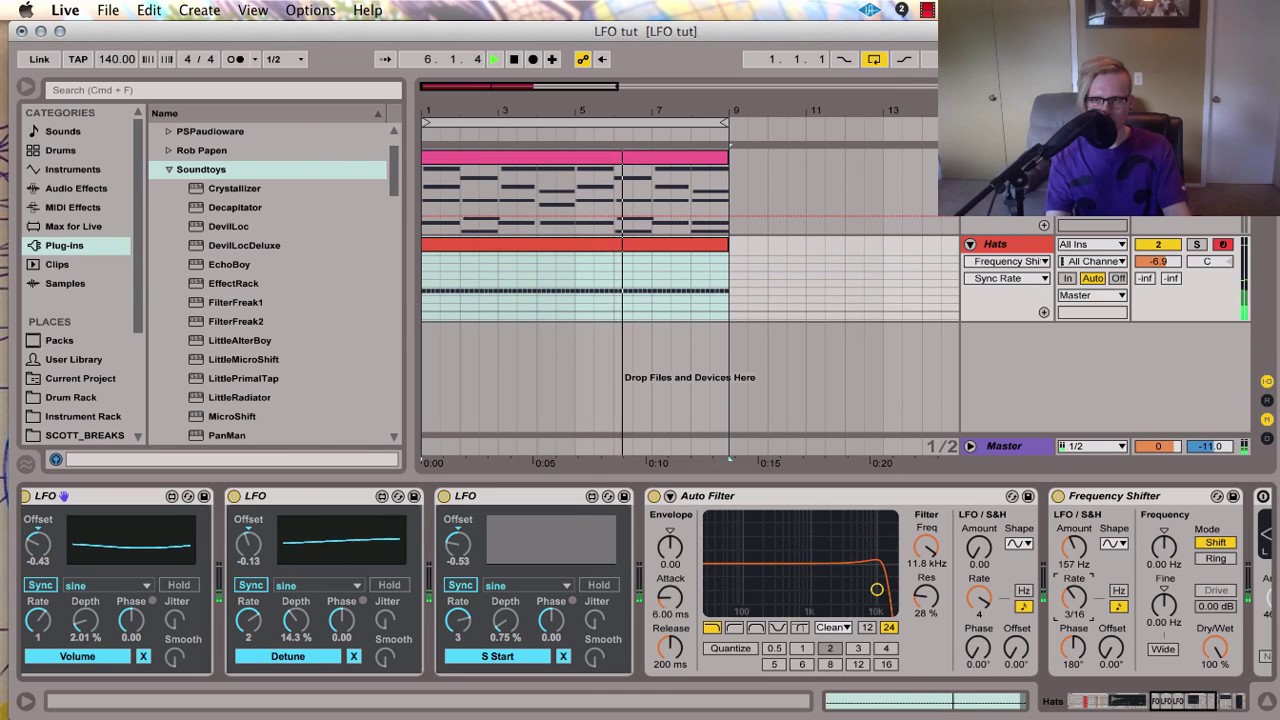Open the Apple menu
The height and width of the screenshot is (720, 1280).
coord(25,10)
